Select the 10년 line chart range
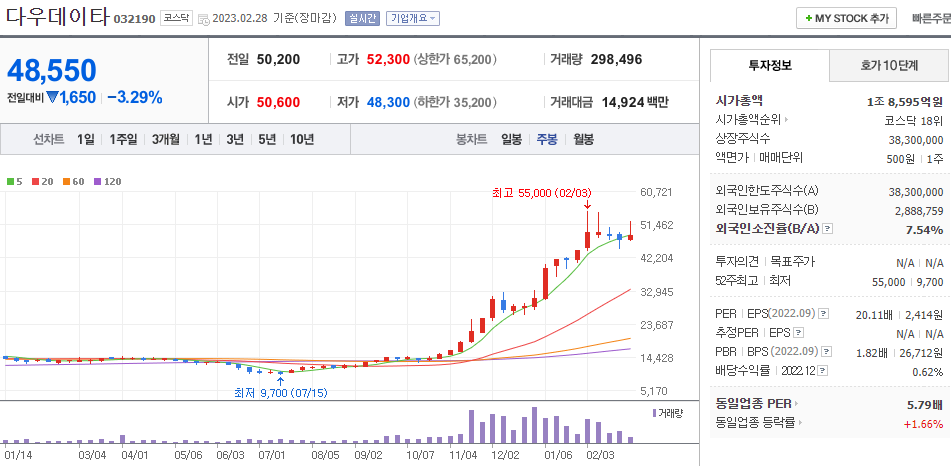The width and height of the screenshot is (951, 466). [302, 139]
